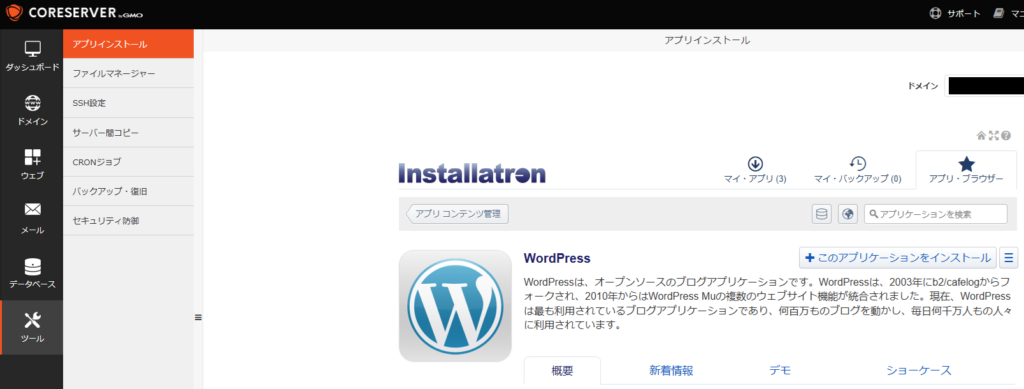Viewport: 1024px width, 389px height.
Task: Click the WordPress title heading
Action: coord(557,258)
